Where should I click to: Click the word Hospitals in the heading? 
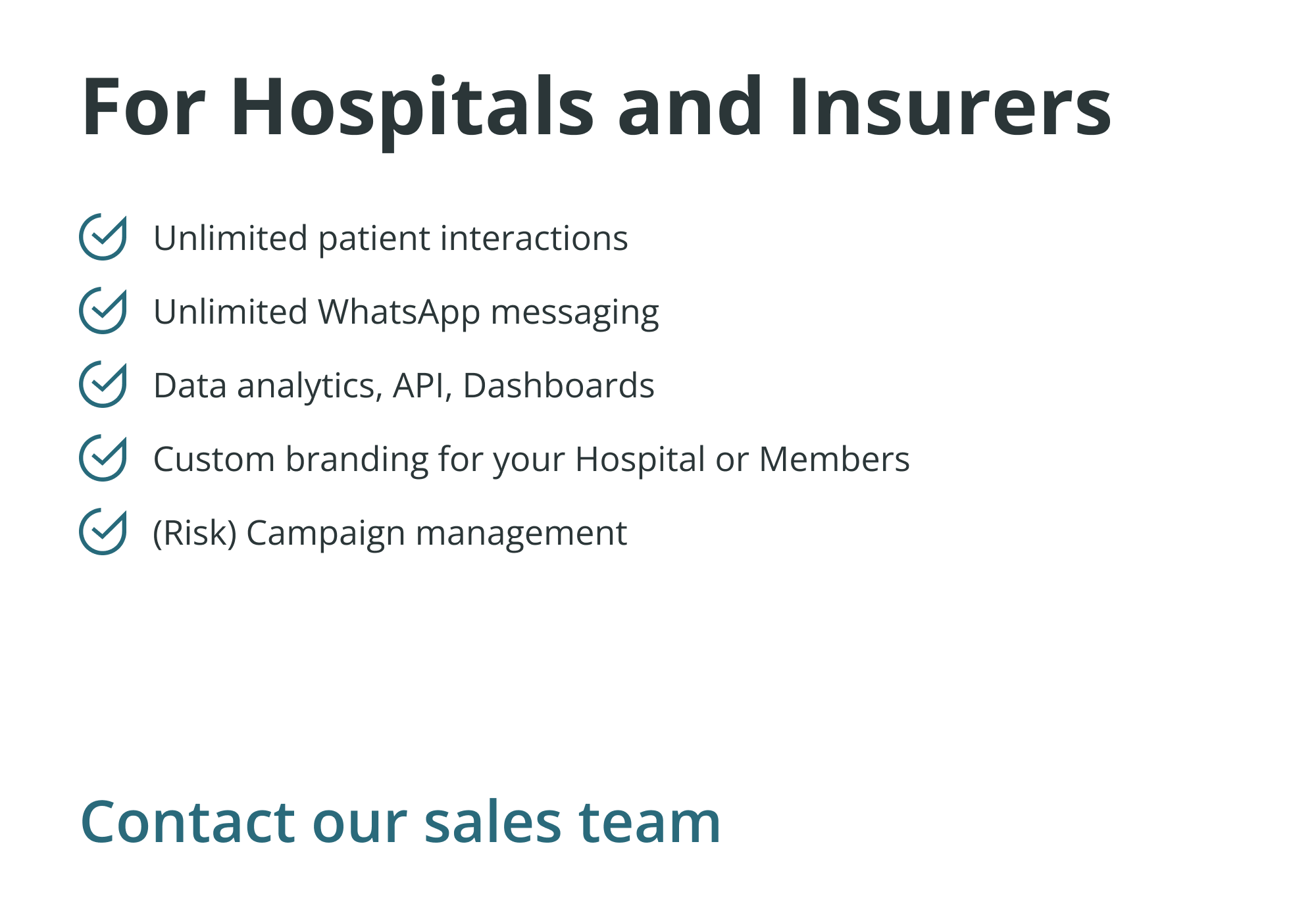point(413,107)
